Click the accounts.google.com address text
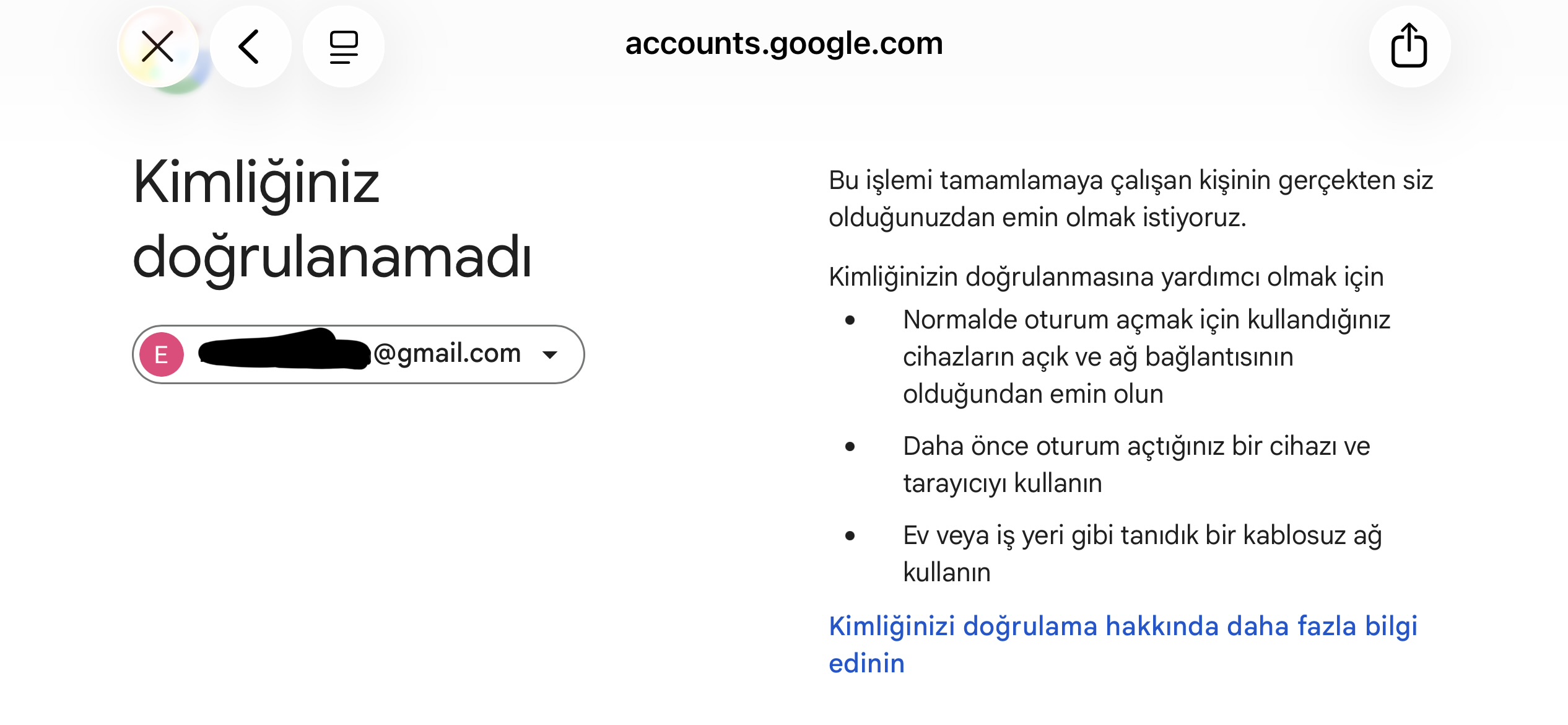Screen dimensions: 1568x725 click(784, 43)
